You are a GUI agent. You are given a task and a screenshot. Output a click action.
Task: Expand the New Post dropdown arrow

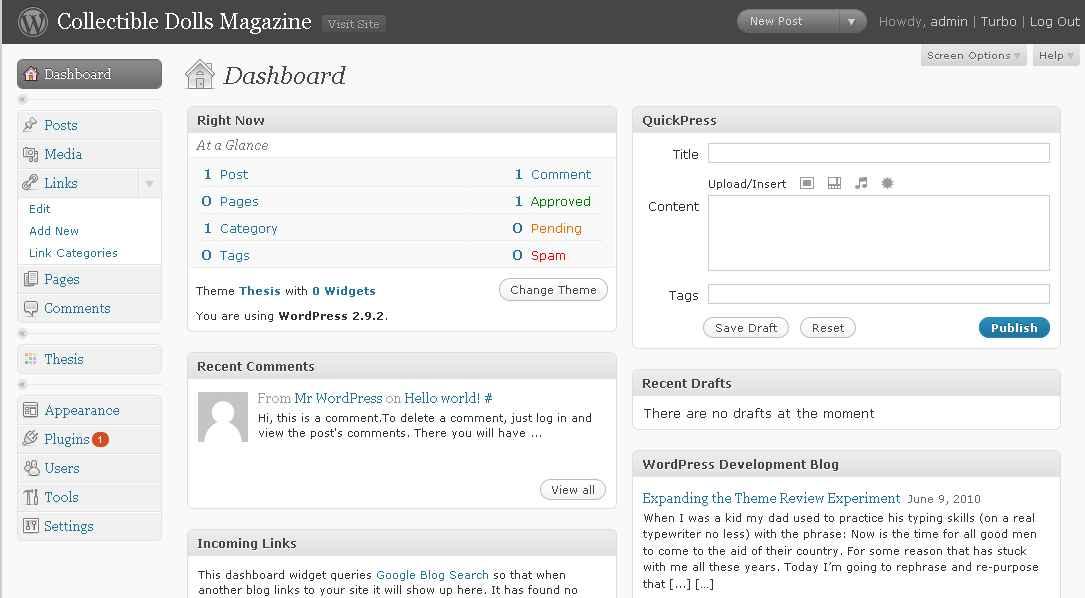tap(852, 21)
